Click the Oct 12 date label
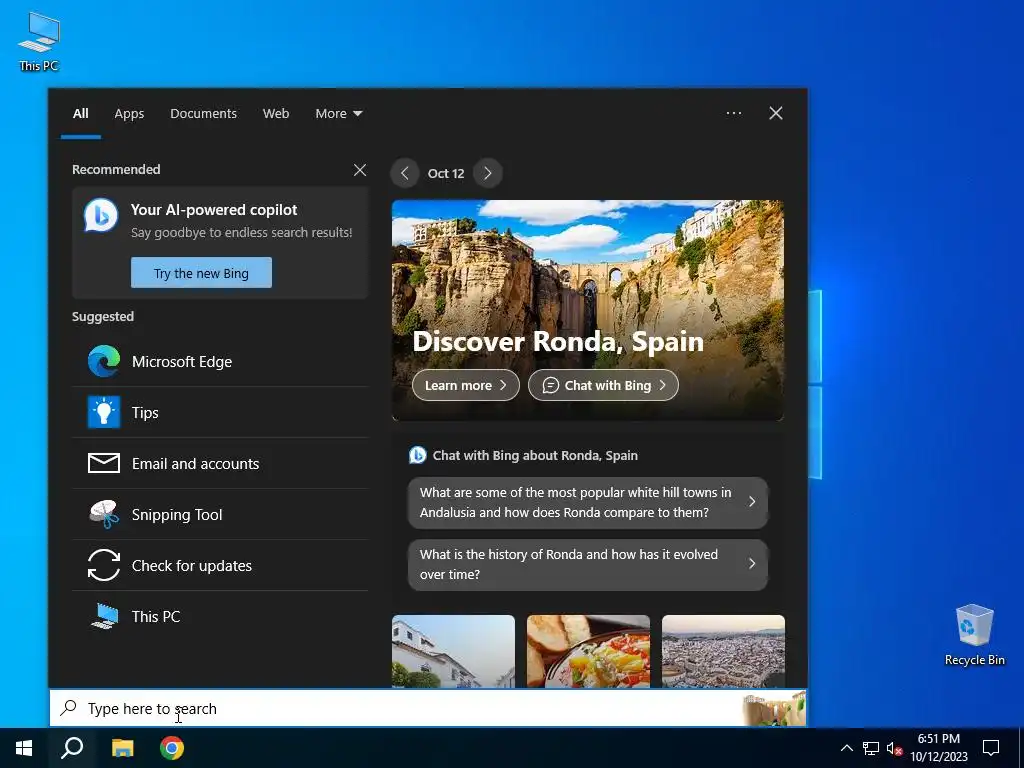Image resolution: width=1024 pixels, height=768 pixels. tap(446, 173)
